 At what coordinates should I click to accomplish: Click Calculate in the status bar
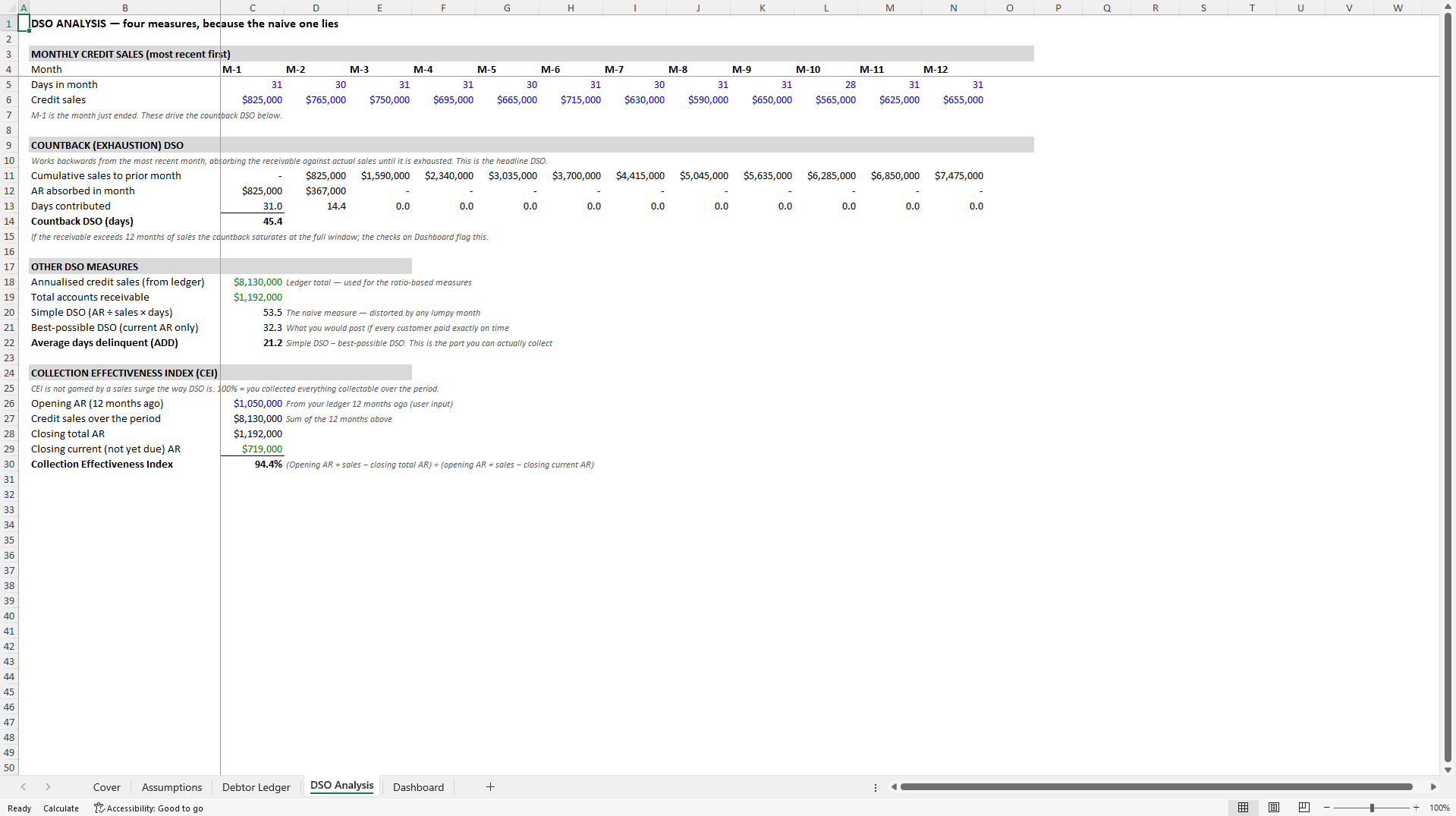pyautogui.click(x=61, y=808)
